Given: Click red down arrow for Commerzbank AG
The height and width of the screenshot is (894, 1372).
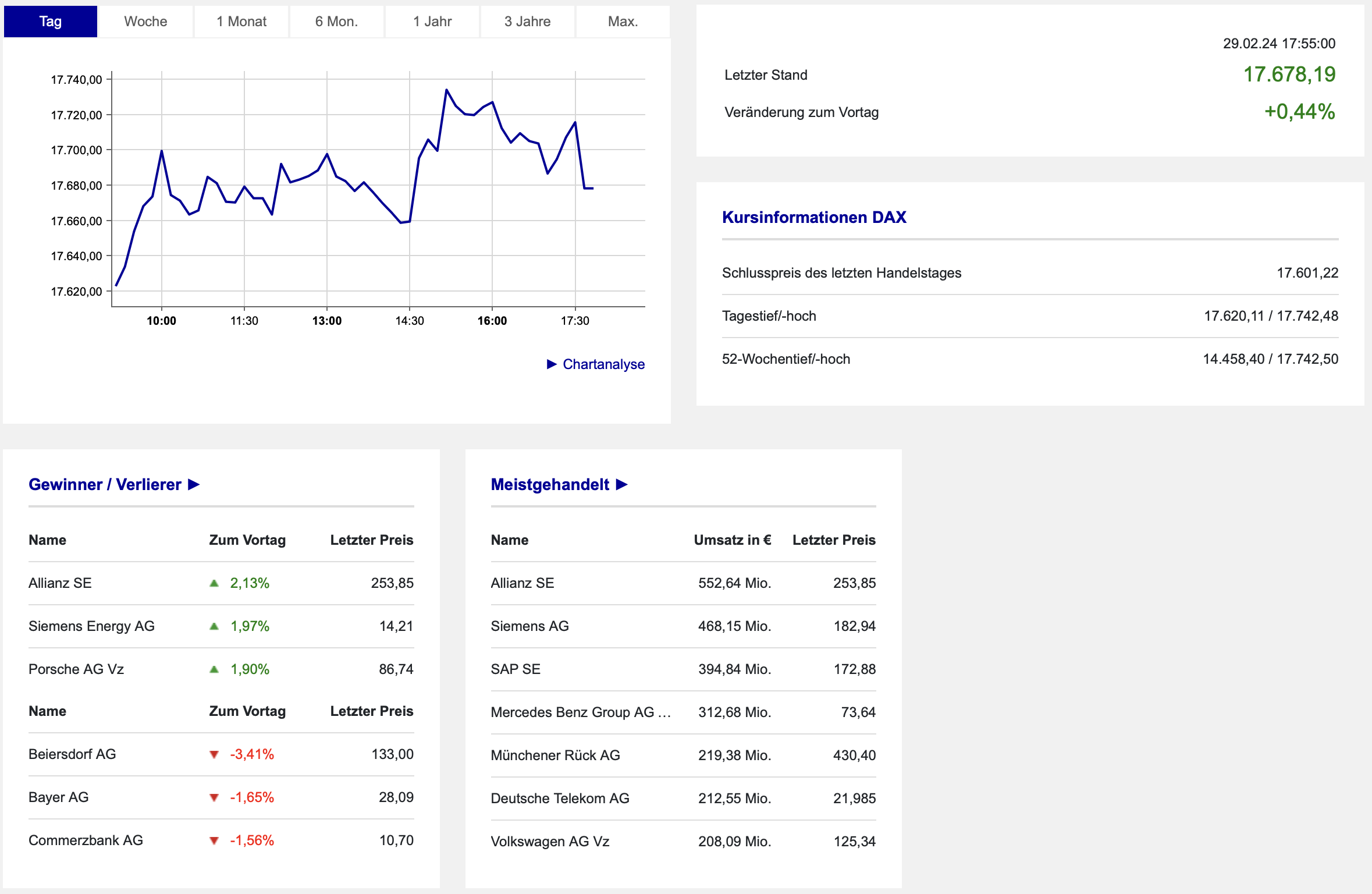Looking at the screenshot, I should point(214,840).
